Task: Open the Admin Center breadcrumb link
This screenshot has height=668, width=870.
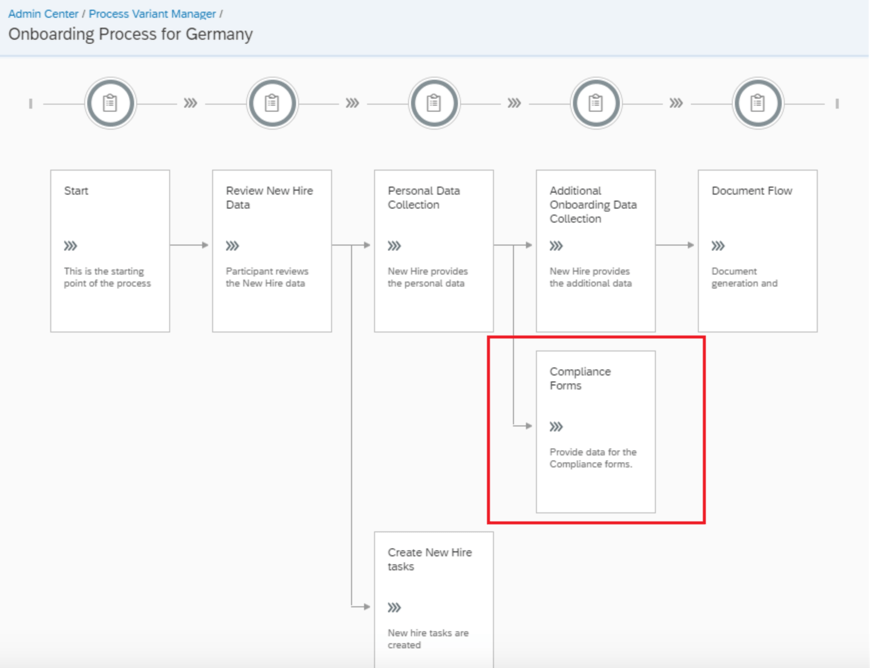Action: [x=44, y=14]
